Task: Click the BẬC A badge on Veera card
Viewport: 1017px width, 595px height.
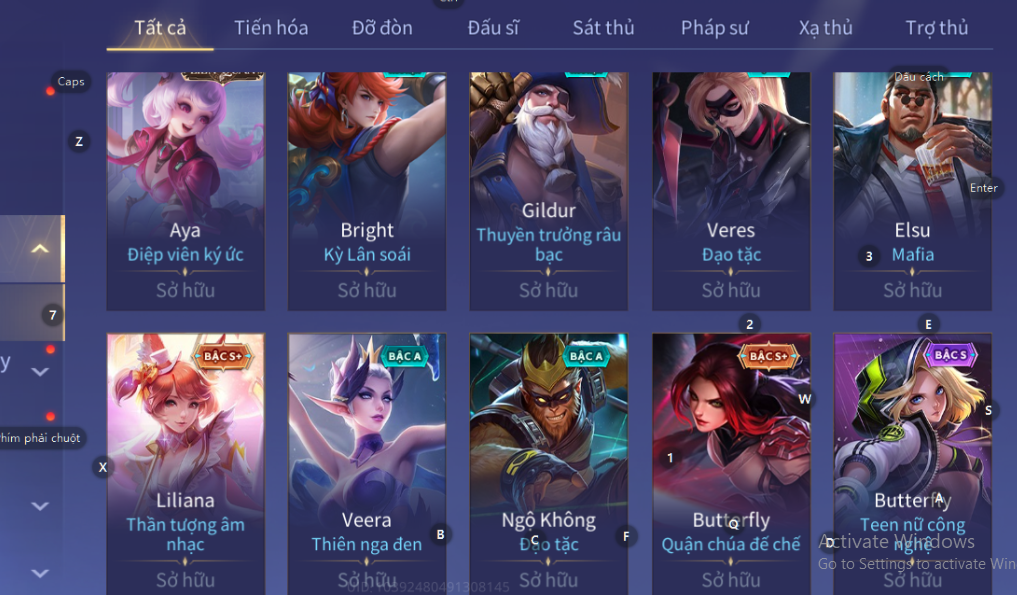Action: 405,356
